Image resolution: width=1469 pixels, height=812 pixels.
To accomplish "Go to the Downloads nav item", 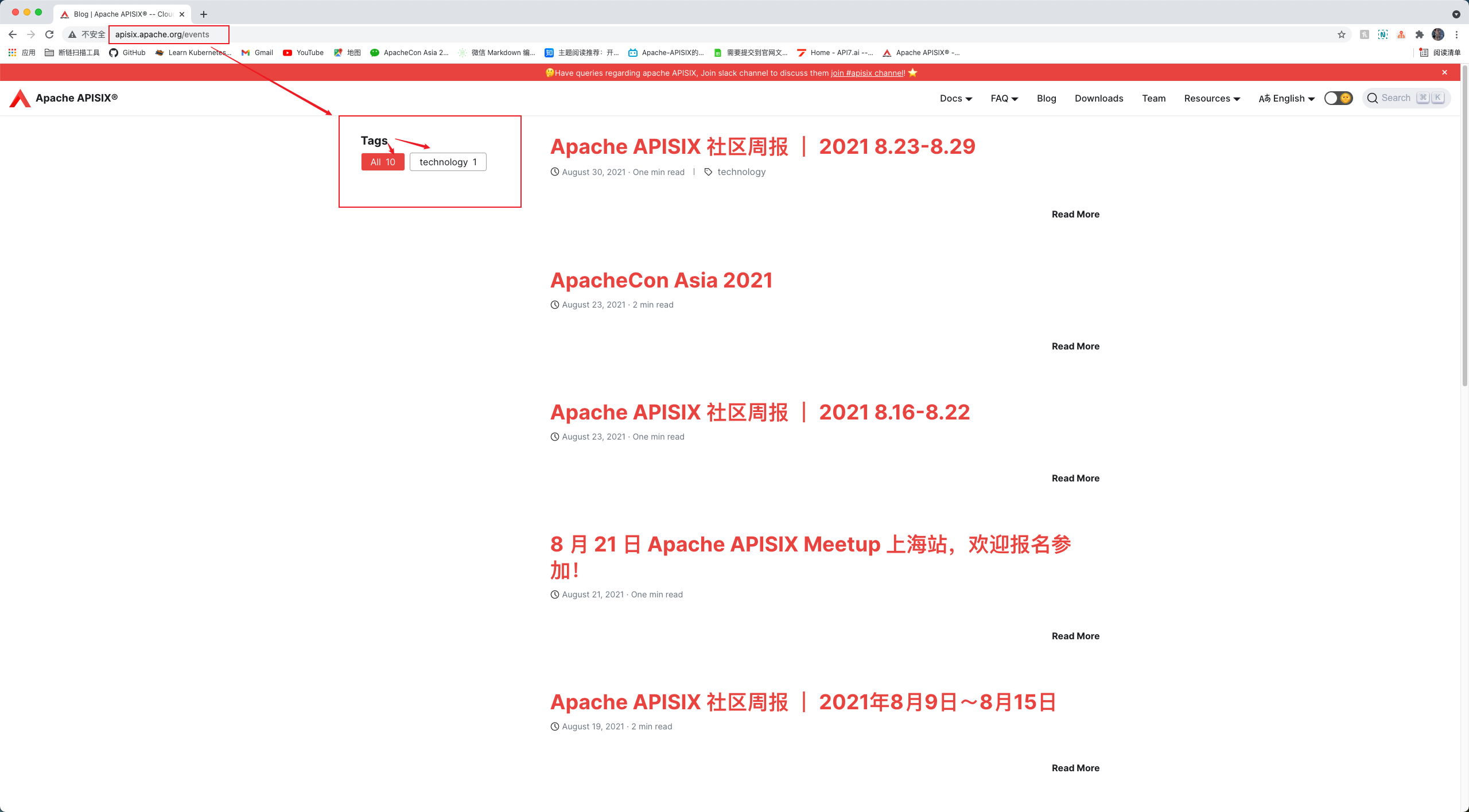I will [1099, 98].
